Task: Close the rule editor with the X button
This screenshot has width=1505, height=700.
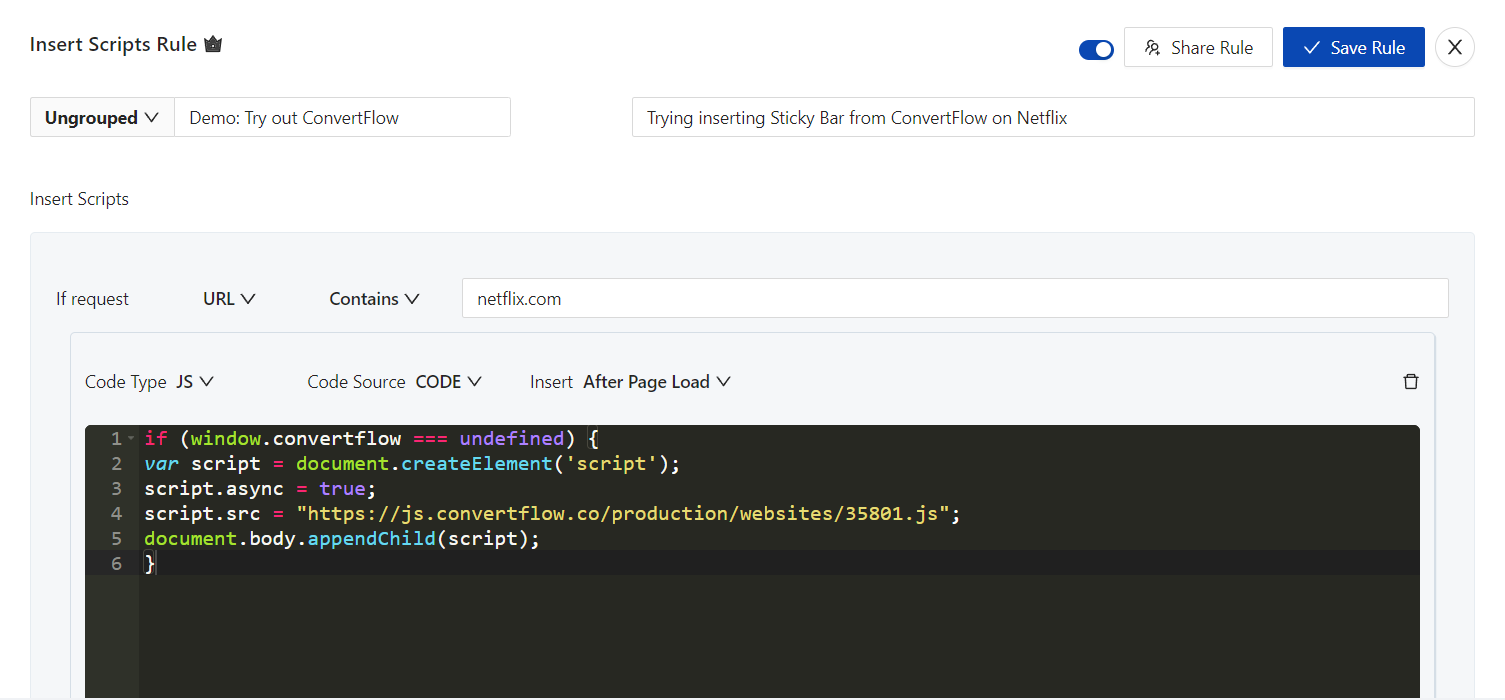Action: 1455,47
